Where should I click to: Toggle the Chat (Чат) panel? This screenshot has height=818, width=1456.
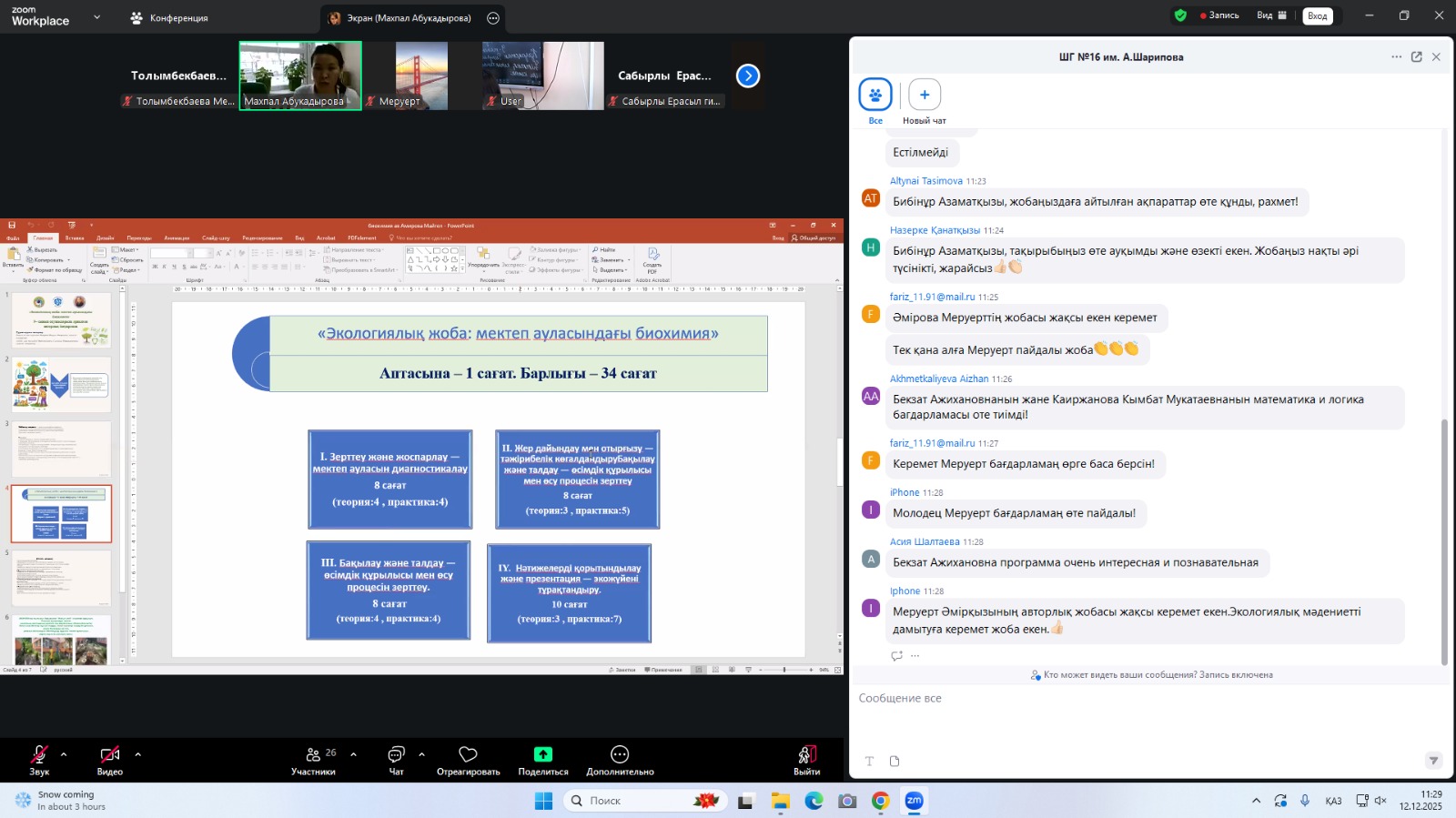[x=396, y=754]
